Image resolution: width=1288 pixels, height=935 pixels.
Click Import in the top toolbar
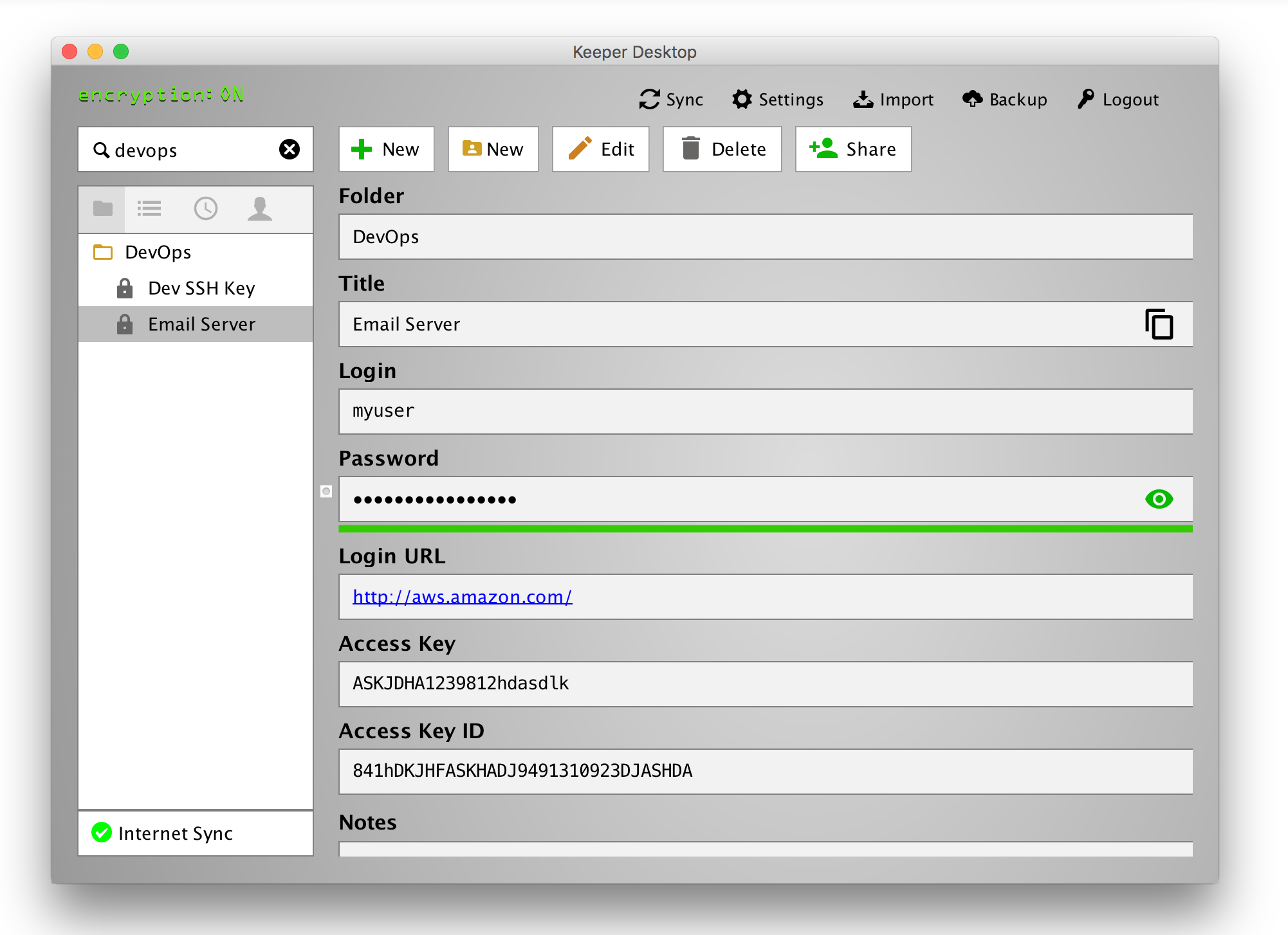coord(894,100)
